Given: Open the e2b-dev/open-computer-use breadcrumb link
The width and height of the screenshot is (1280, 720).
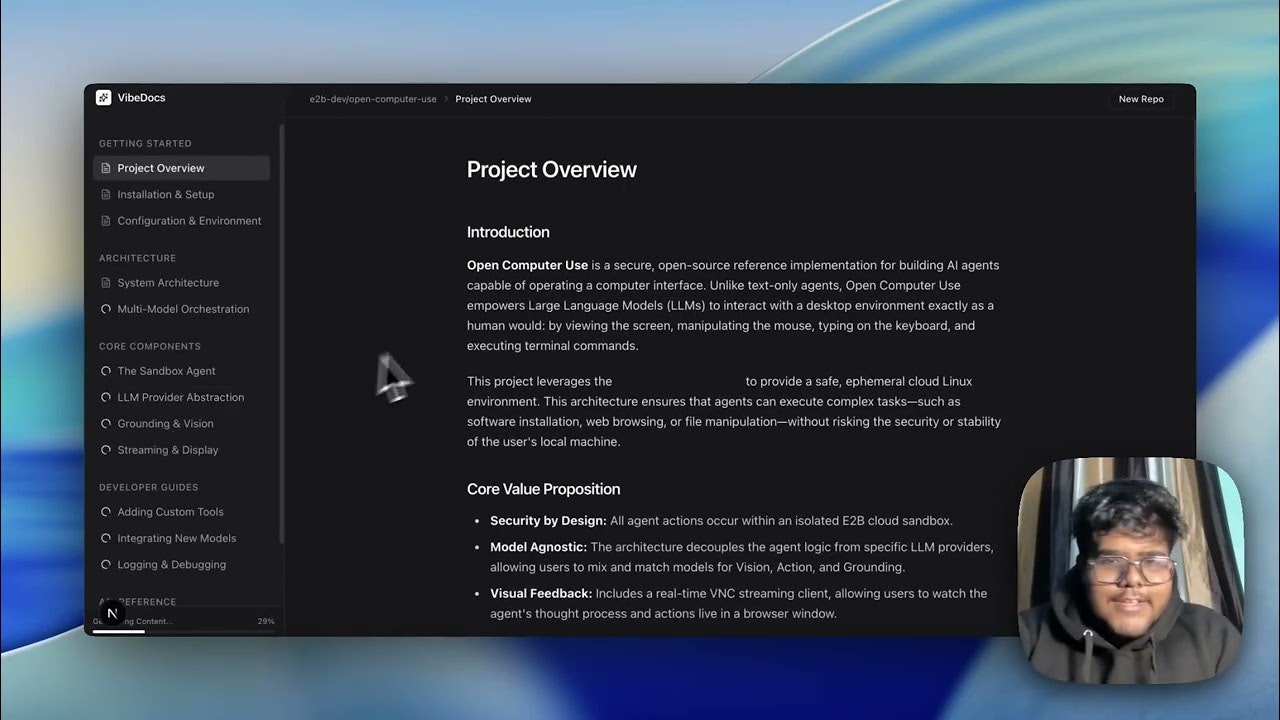Looking at the screenshot, I should [x=373, y=98].
